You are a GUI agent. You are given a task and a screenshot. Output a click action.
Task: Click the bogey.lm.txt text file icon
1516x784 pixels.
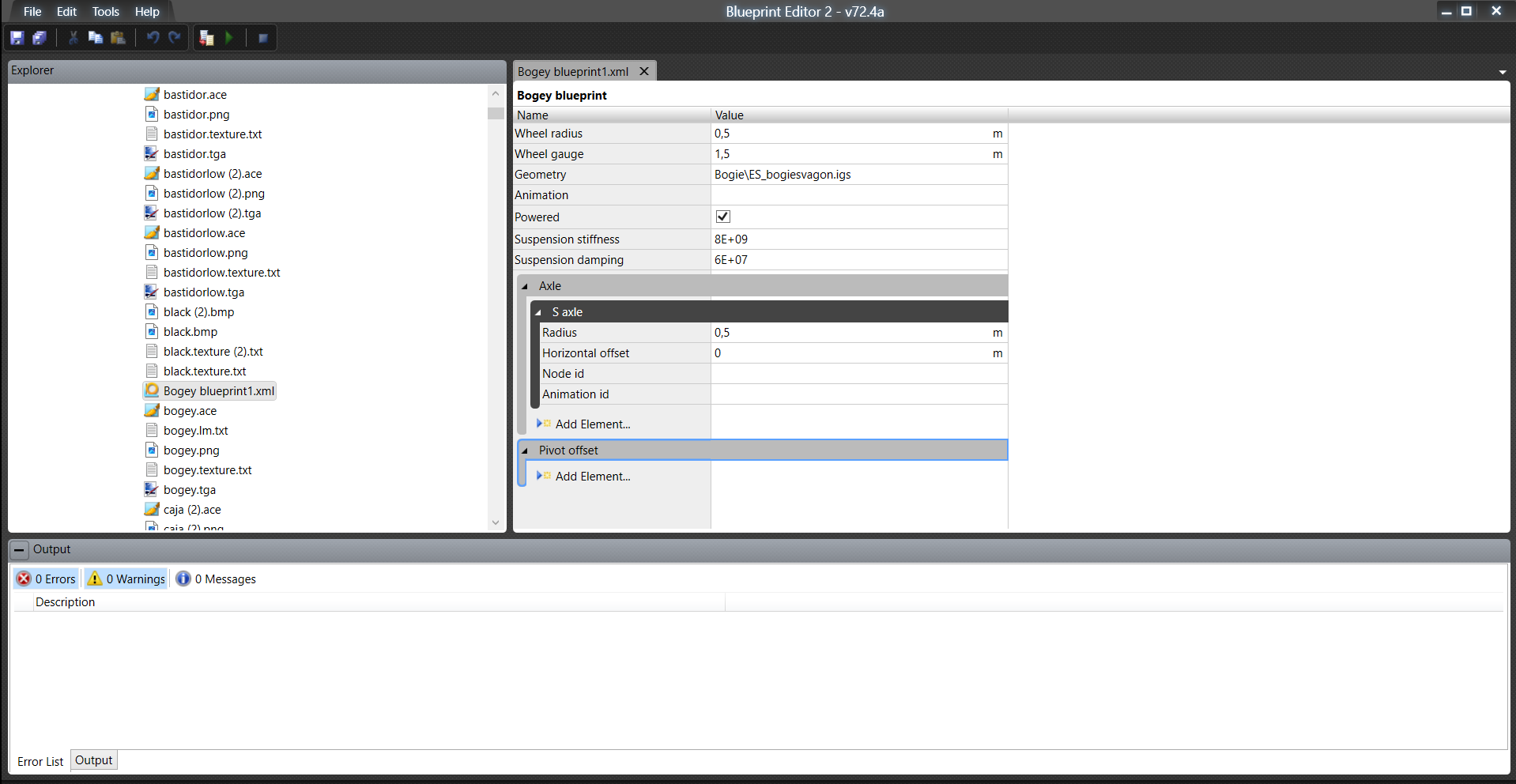(x=152, y=430)
